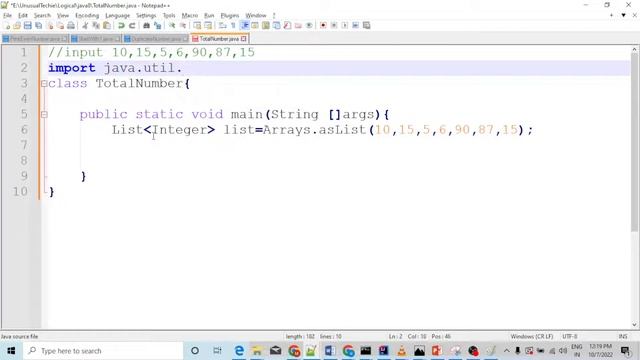Click Run Macro Multiple Times icon
The height and width of the screenshot is (360, 640).
356,25
